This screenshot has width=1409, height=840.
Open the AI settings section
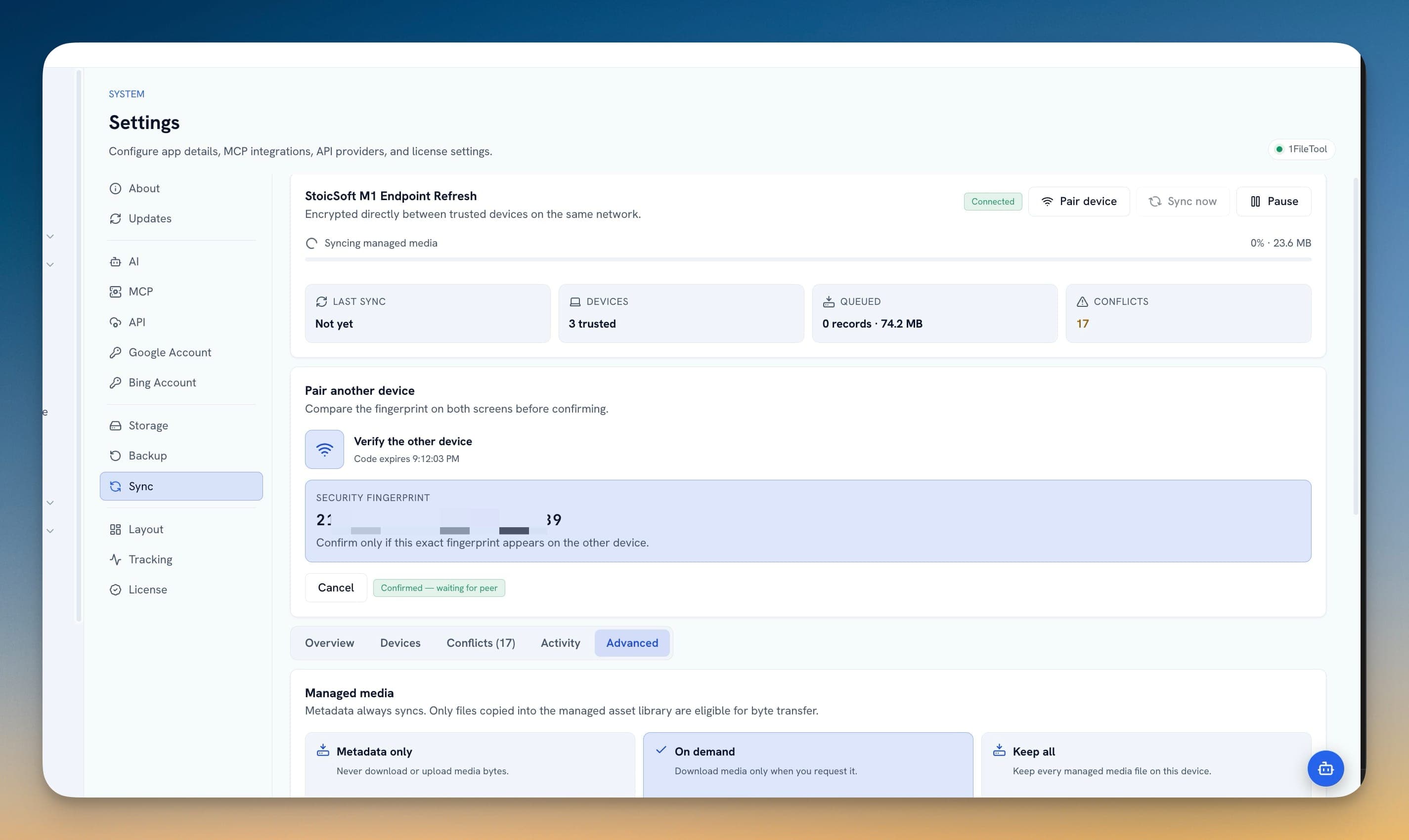181,261
